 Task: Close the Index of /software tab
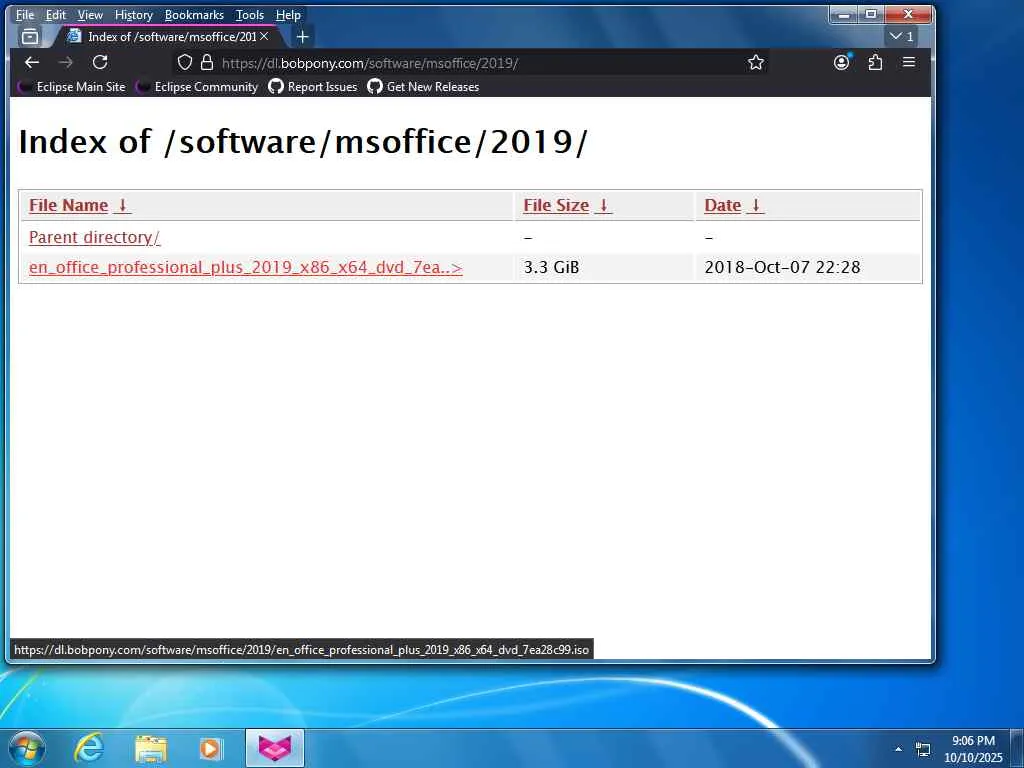tap(264, 37)
